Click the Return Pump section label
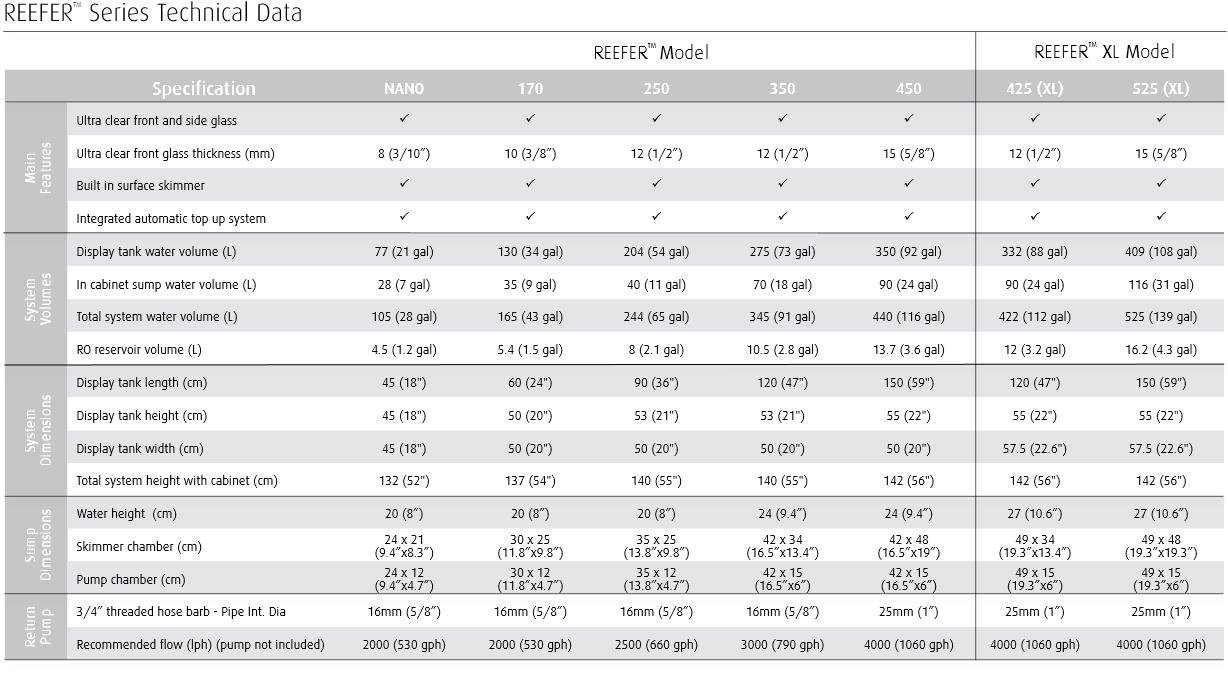1228x673 pixels. [x=36, y=627]
